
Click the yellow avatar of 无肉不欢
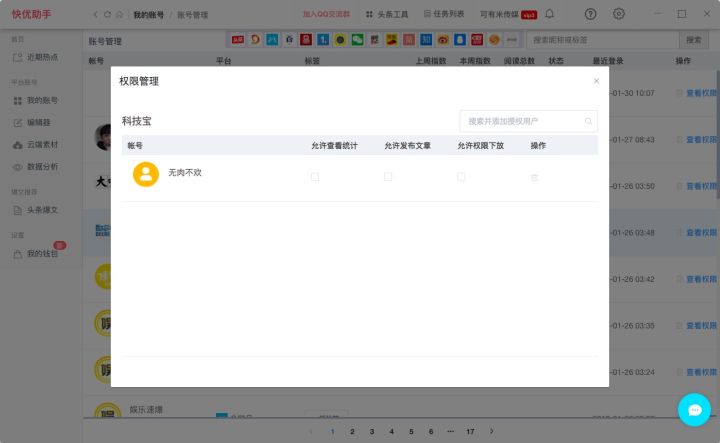(x=146, y=174)
